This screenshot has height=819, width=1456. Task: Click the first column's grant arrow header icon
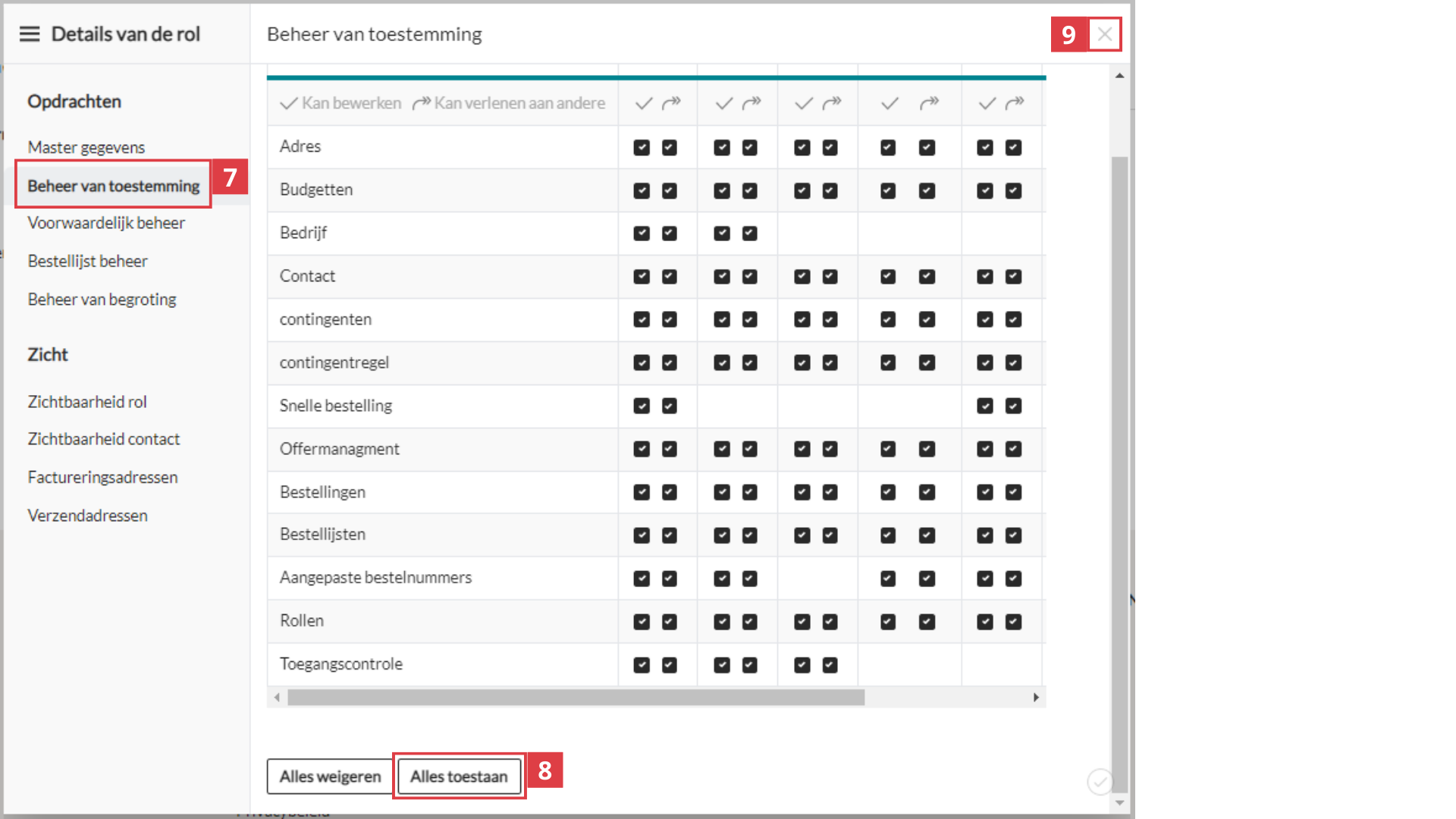click(672, 103)
